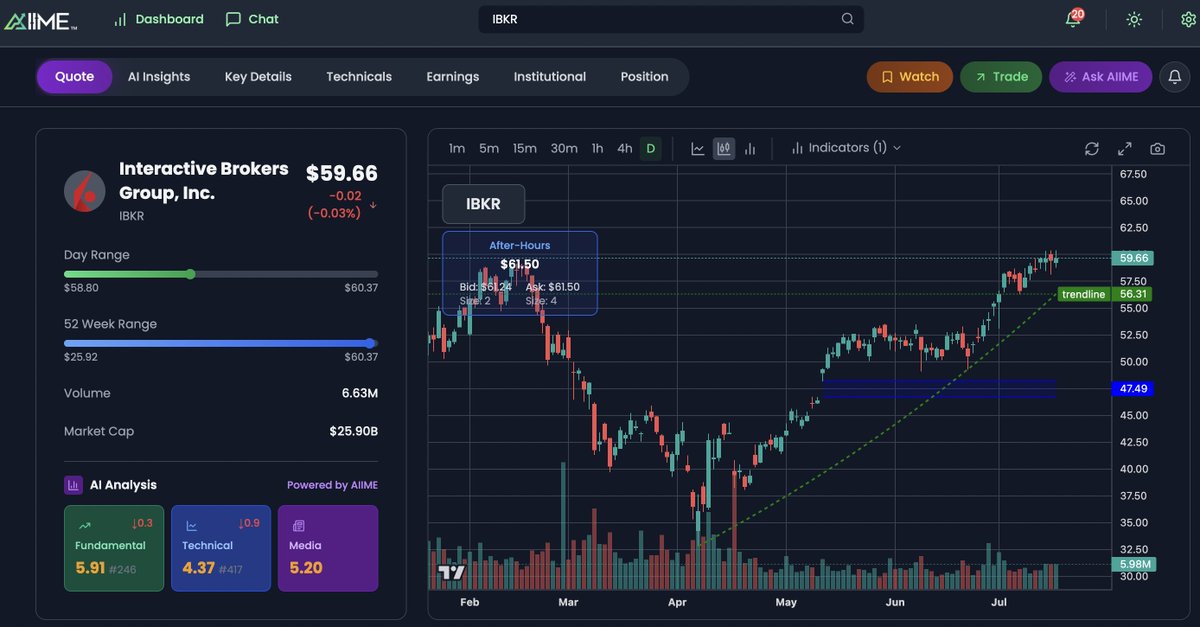Open the Chat page
The width and height of the screenshot is (1200, 627).
(252, 19)
